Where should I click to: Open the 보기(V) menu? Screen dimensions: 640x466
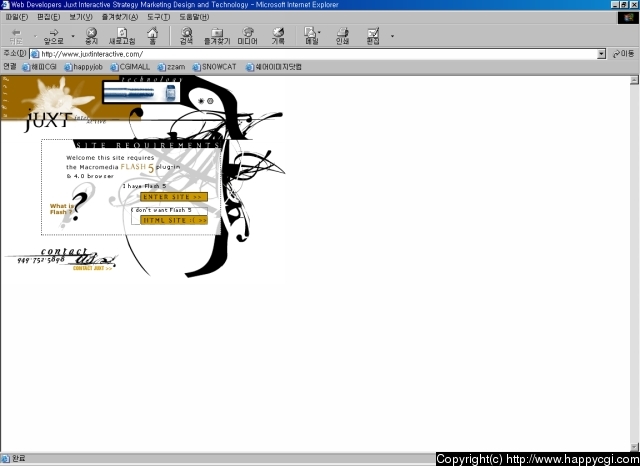(80, 17)
